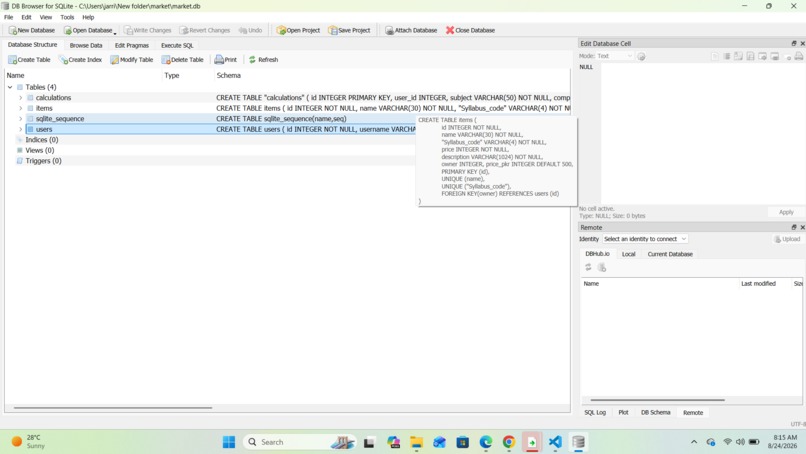Screen dimensions: 806x454
Task: Switch to the Local tab in Remote
Action: pos(629,254)
